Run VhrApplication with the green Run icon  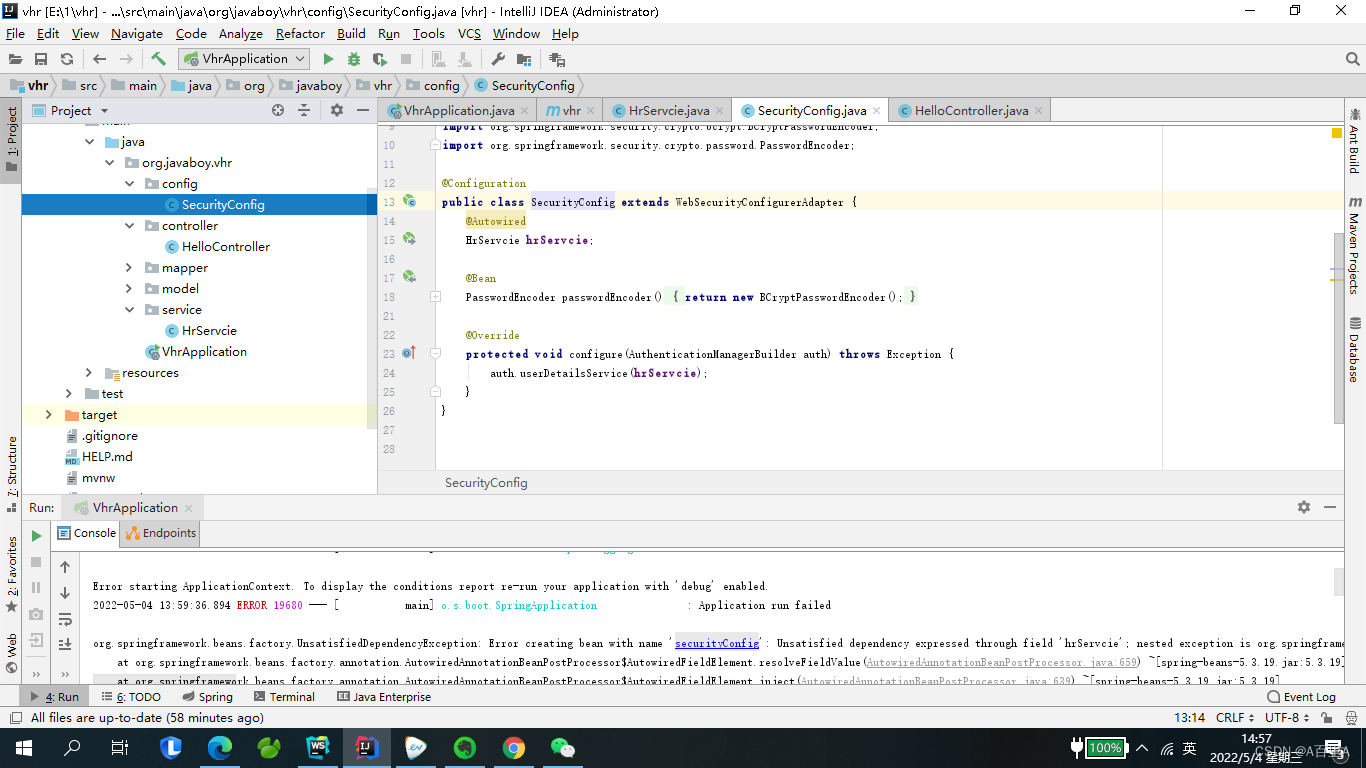pos(328,58)
